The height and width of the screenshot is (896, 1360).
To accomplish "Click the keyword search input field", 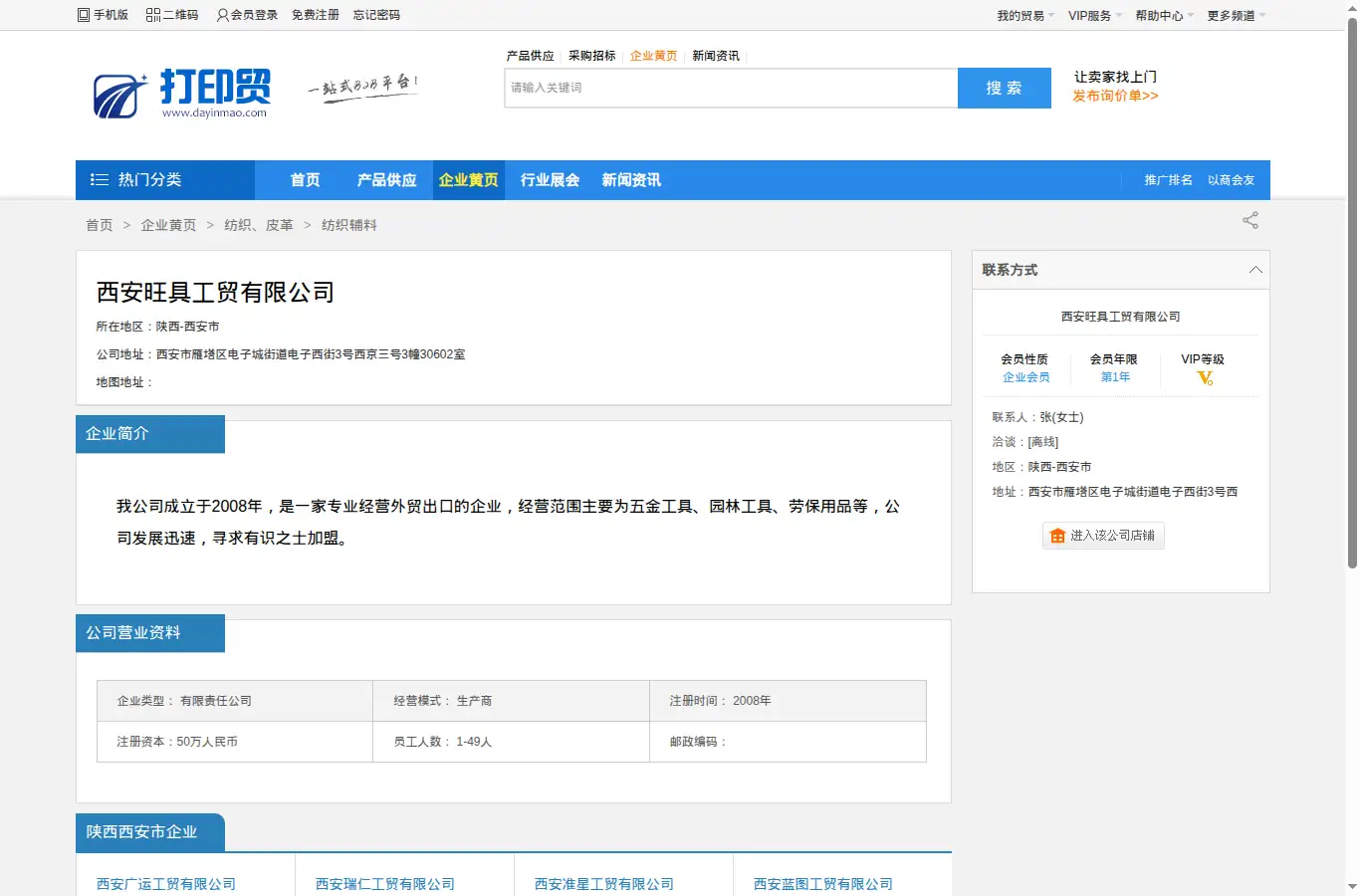I will click(x=731, y=88).
